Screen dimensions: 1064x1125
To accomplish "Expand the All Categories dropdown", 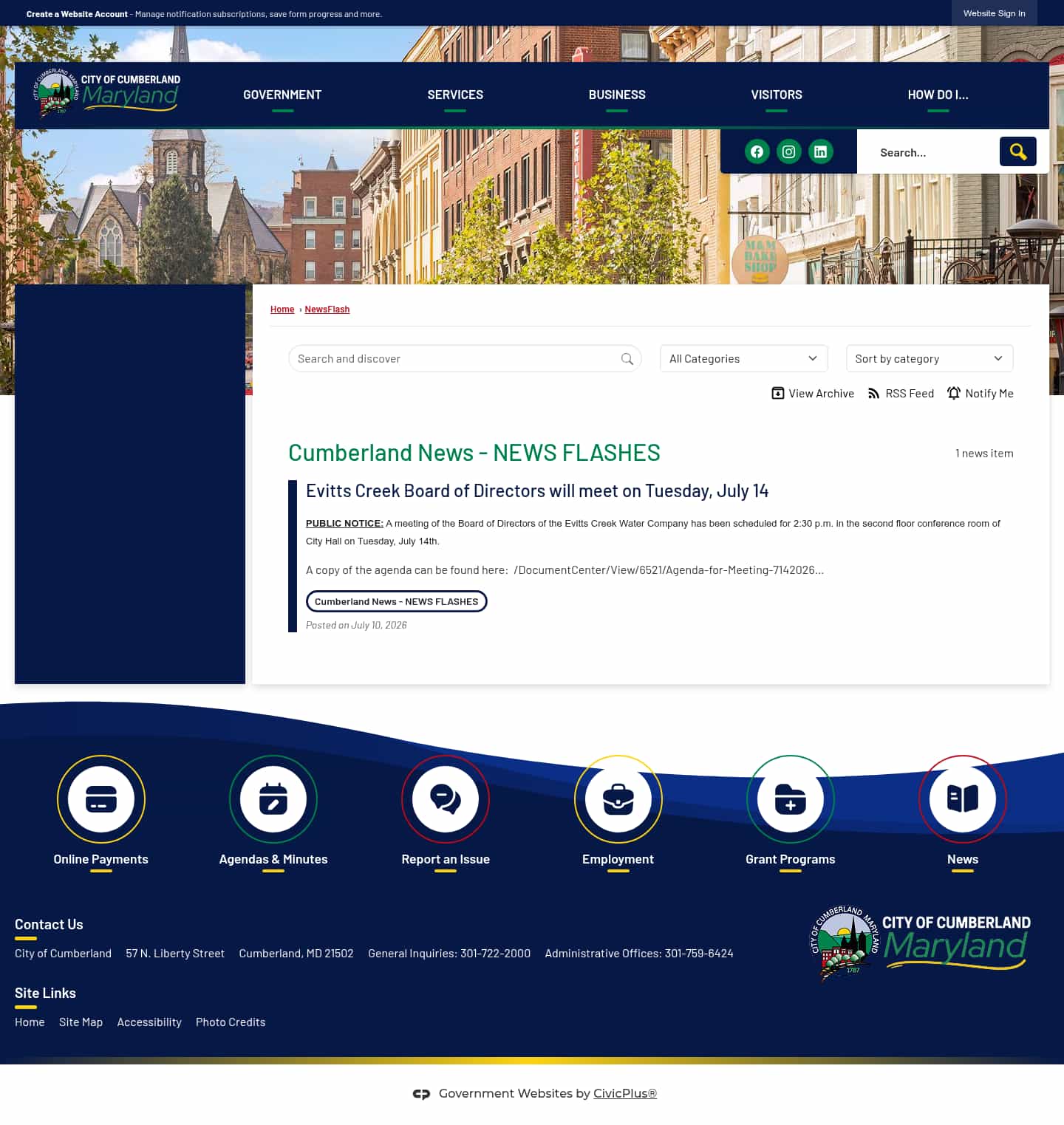I will [743, 358].
